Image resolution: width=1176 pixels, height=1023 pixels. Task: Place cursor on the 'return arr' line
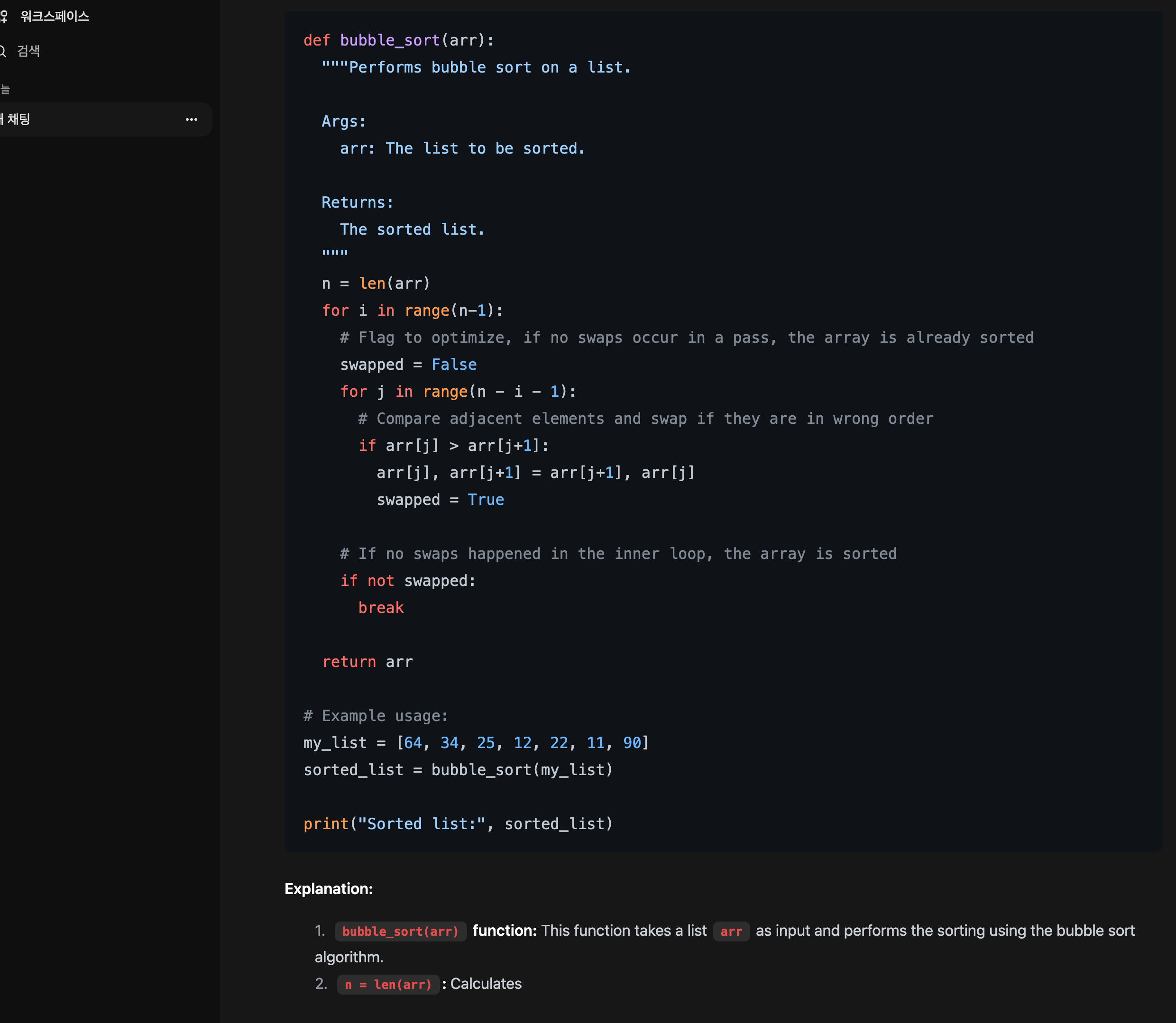tap(367, 662)
